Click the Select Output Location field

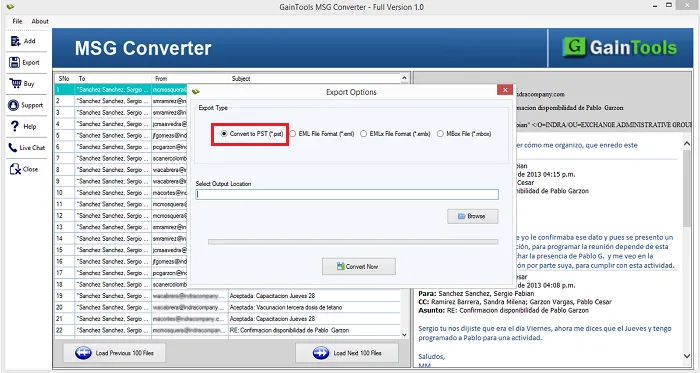coord(347,194)
